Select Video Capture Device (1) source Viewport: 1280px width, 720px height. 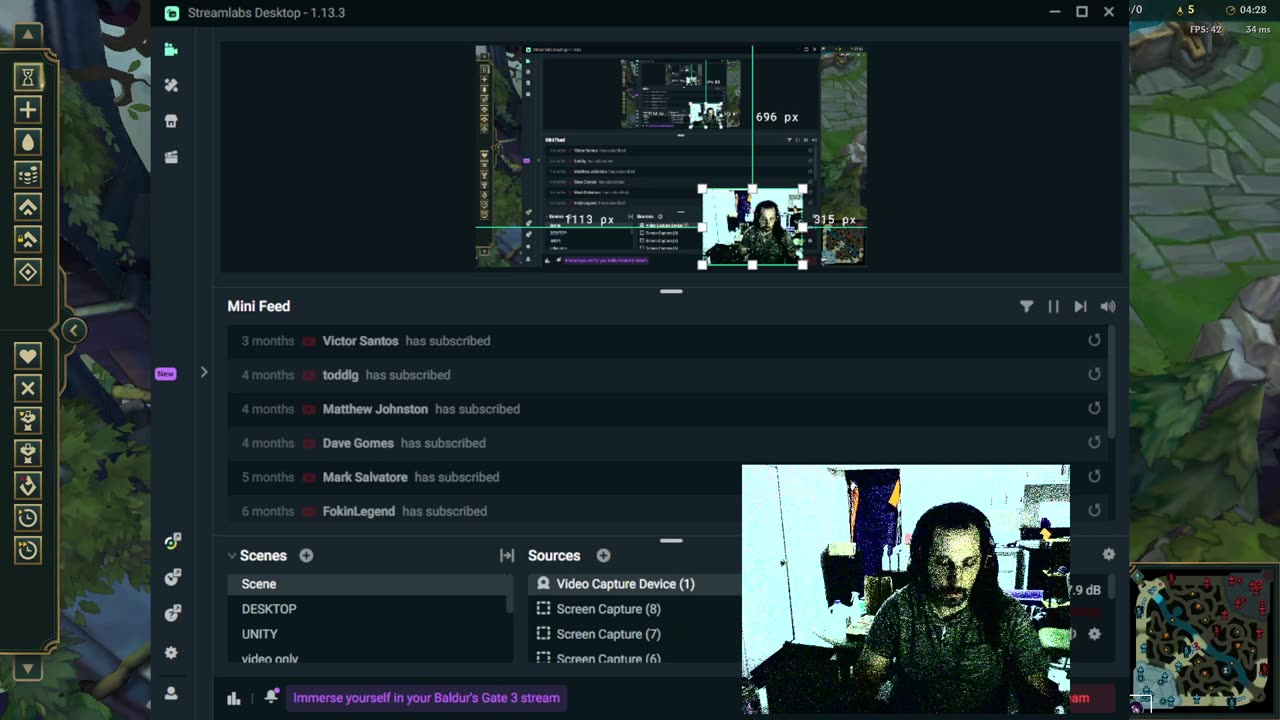pyautogui.click(x=635, y=584)
